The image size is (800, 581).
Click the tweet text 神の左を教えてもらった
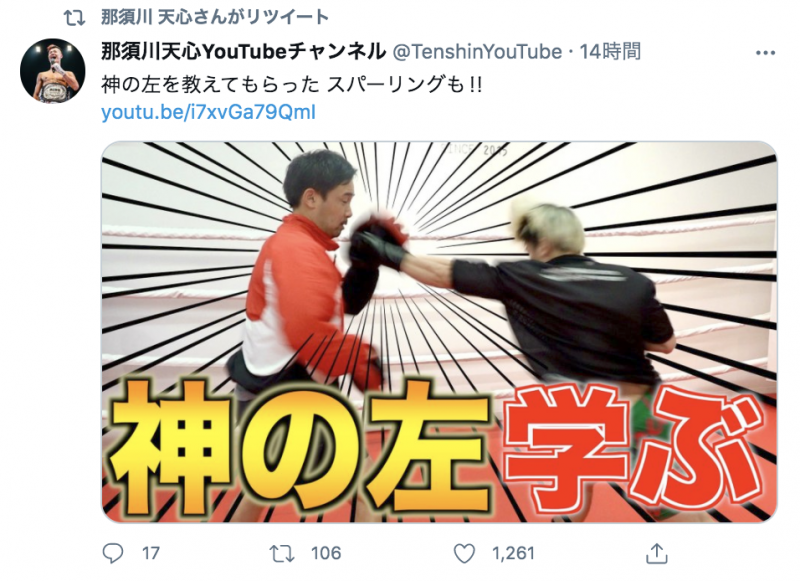coord(210,85)
